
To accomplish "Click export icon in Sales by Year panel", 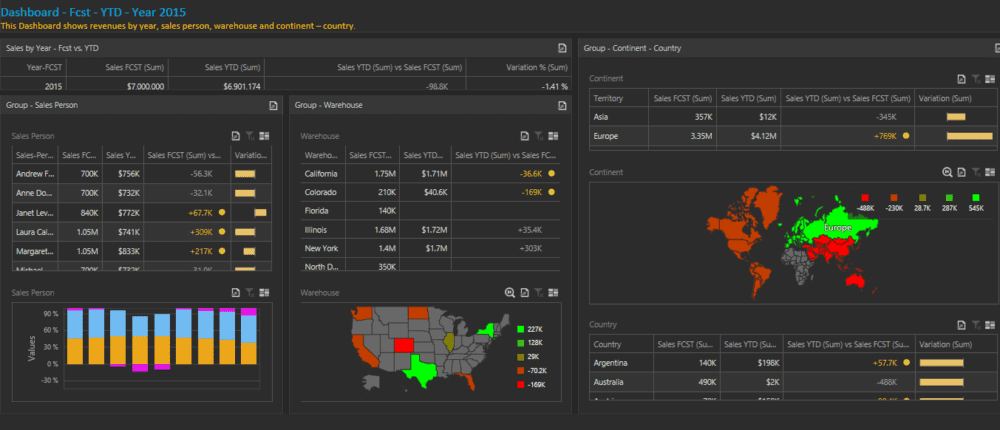I will pyautogui.click(x=562, y=48).
